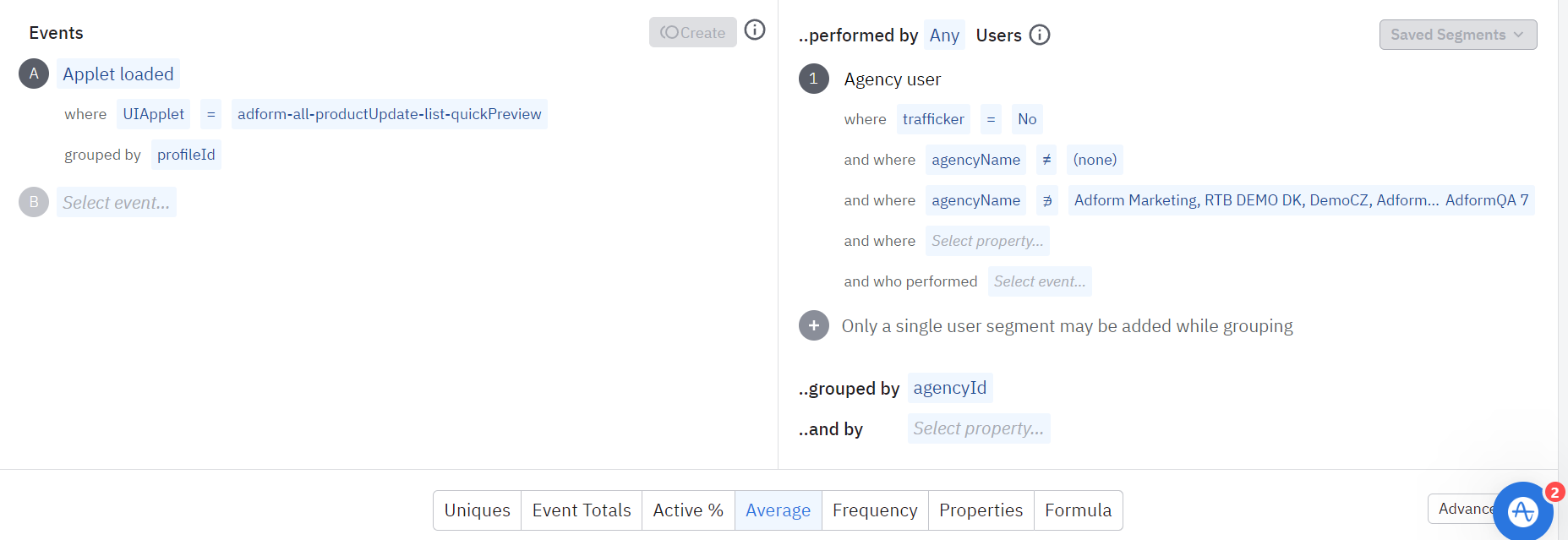This screenshot has height=540, width=1568.
Task: Click the event A circle badge
Action: click(x=34, y=74)
